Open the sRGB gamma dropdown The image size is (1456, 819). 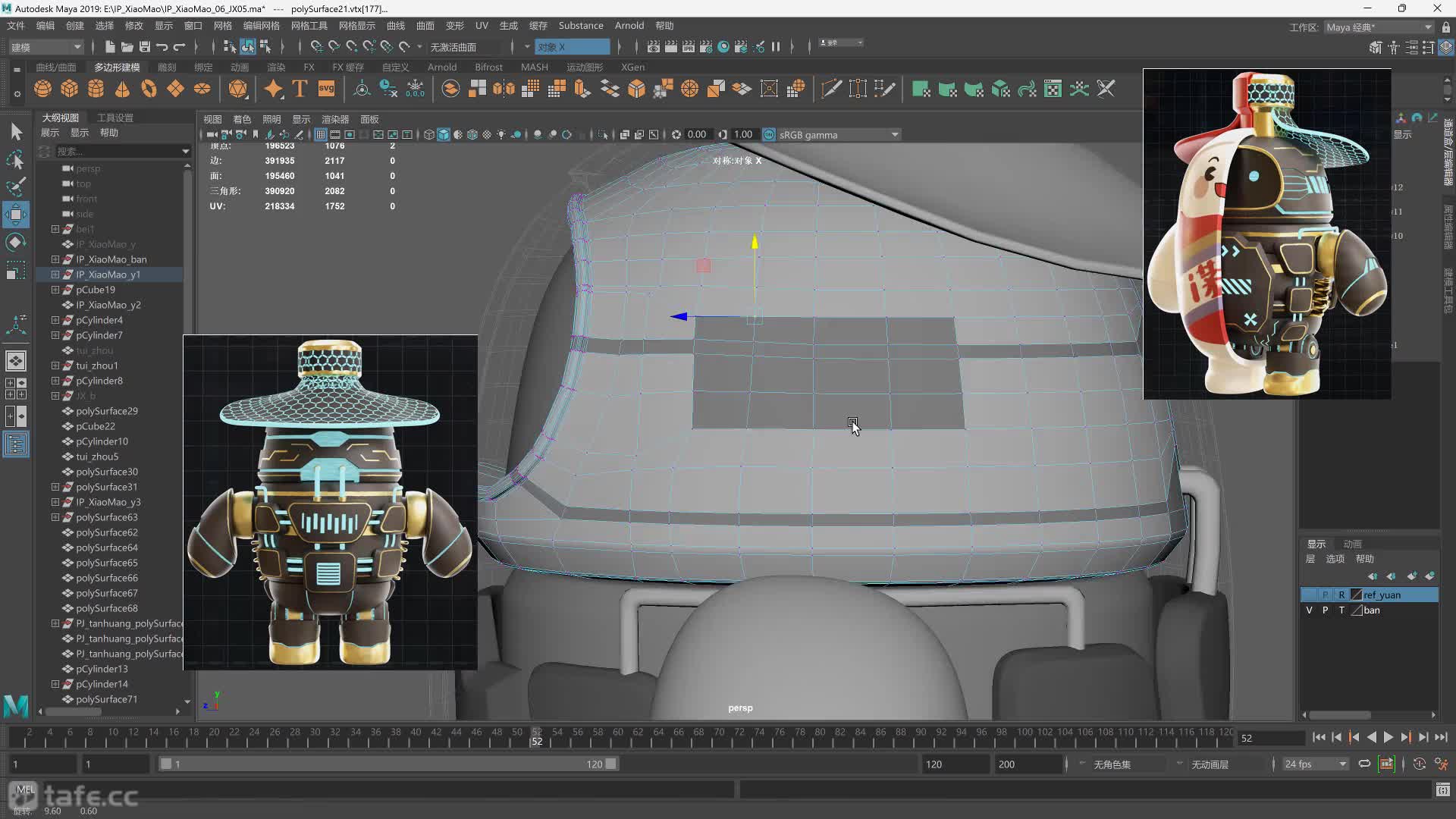pos(839,135)
